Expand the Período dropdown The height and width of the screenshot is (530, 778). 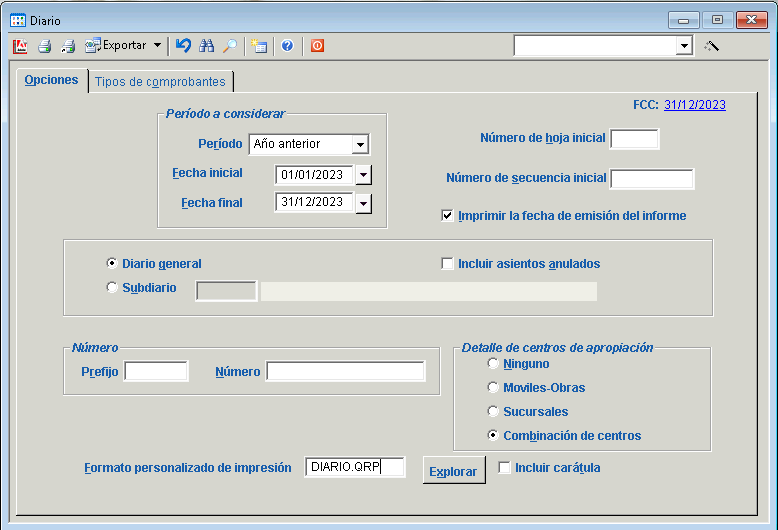pyautogui.click(x=360, y=144)
